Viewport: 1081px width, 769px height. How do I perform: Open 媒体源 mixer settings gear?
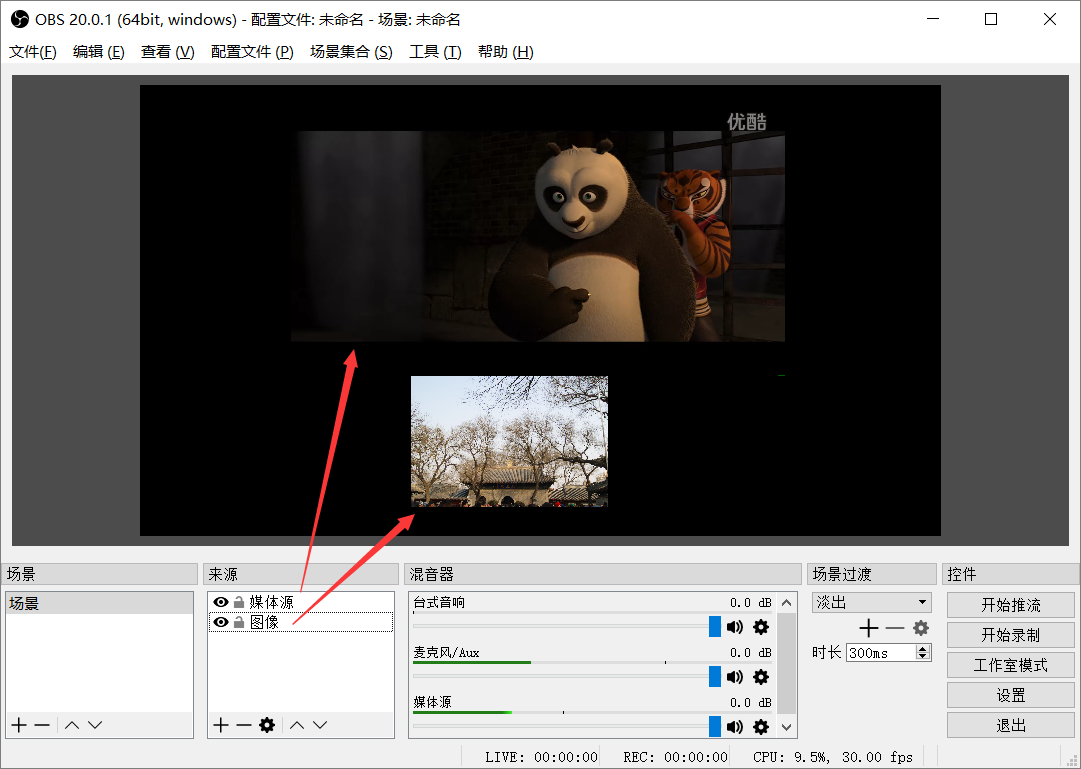pos(761,726)
